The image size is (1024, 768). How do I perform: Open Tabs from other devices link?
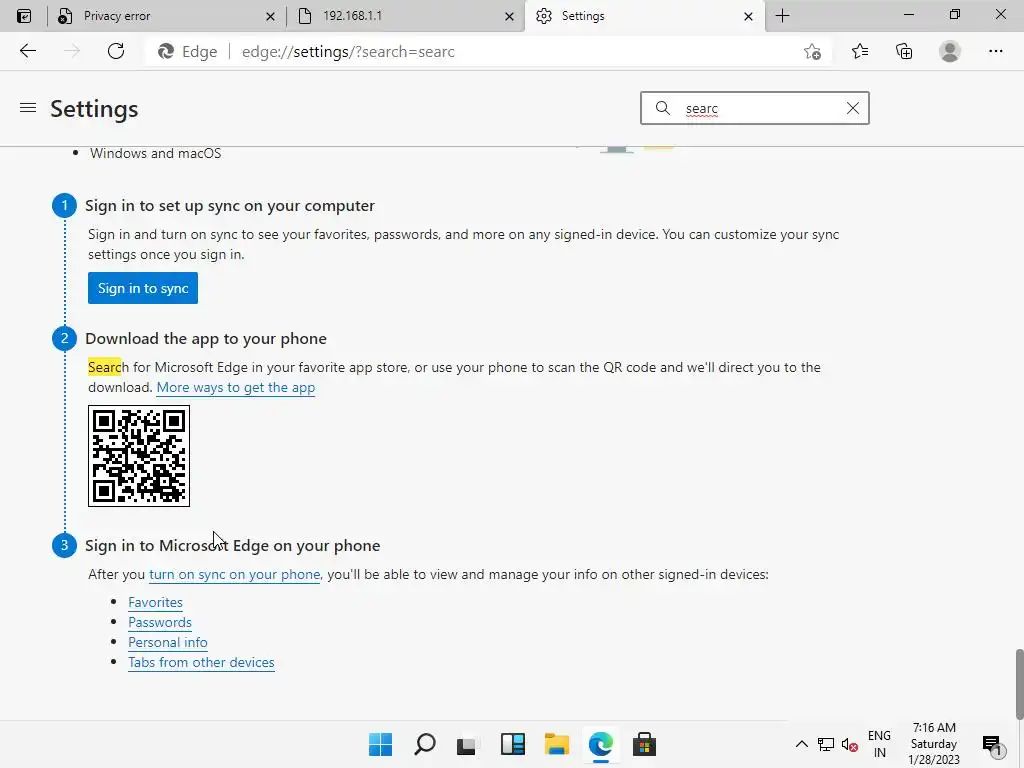(x=201, y=662)
